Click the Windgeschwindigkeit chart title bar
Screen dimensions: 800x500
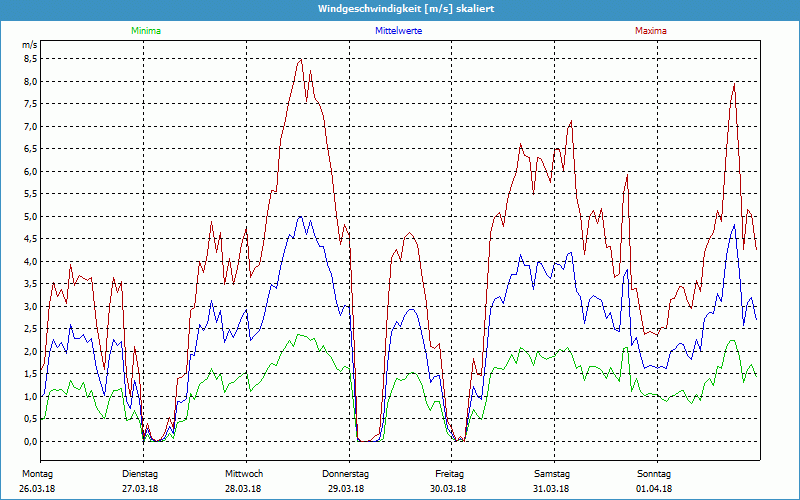tap(400, 9)
